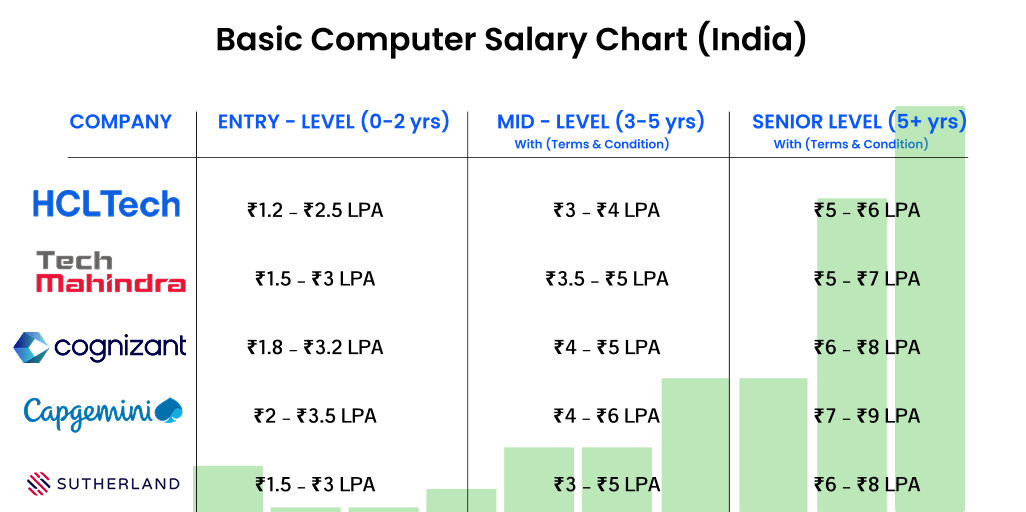Click the Tech Mahindra logo

[x=110, y=272]
